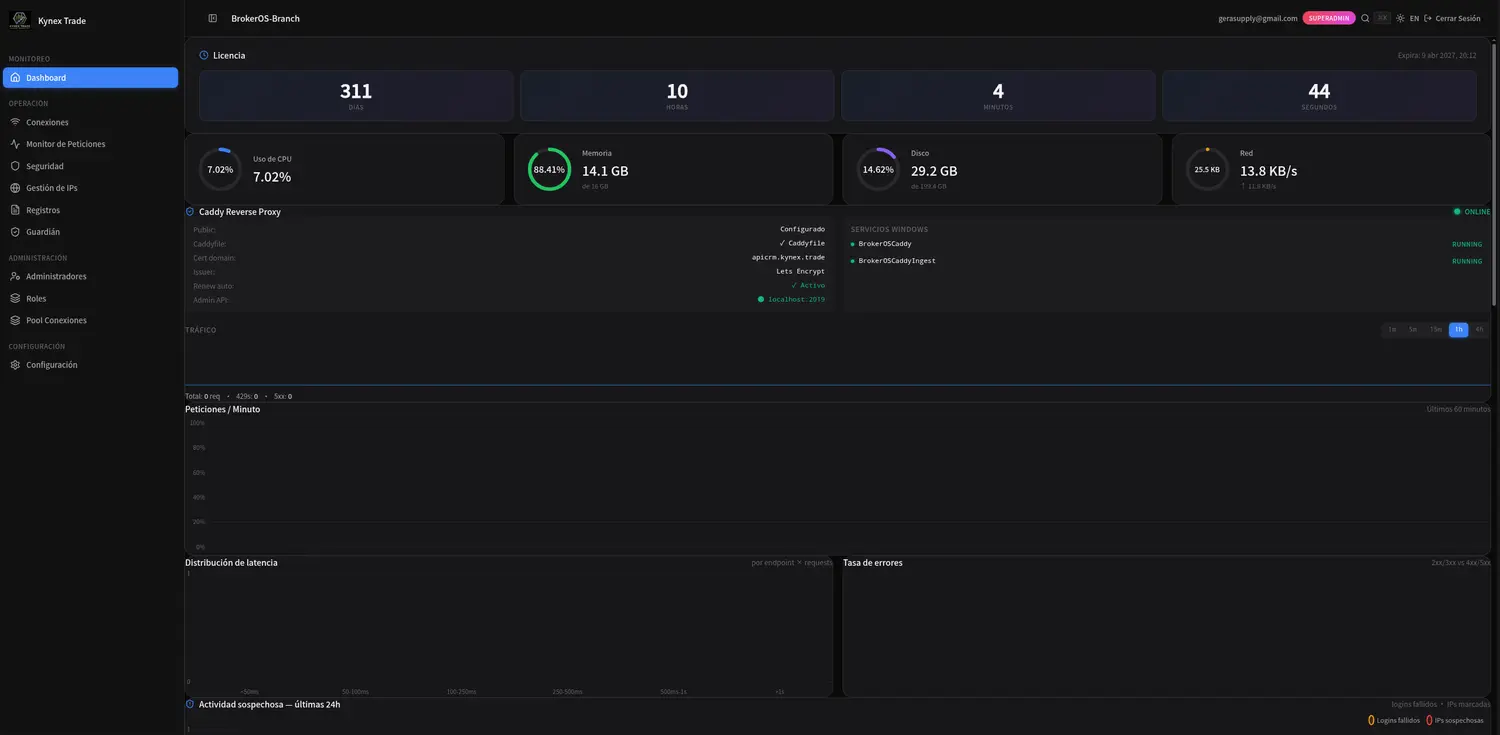Click the Distribución de latencia heading
This screenshot has height=735, width=1500.
pyautogui.click(x=231, y=563)
